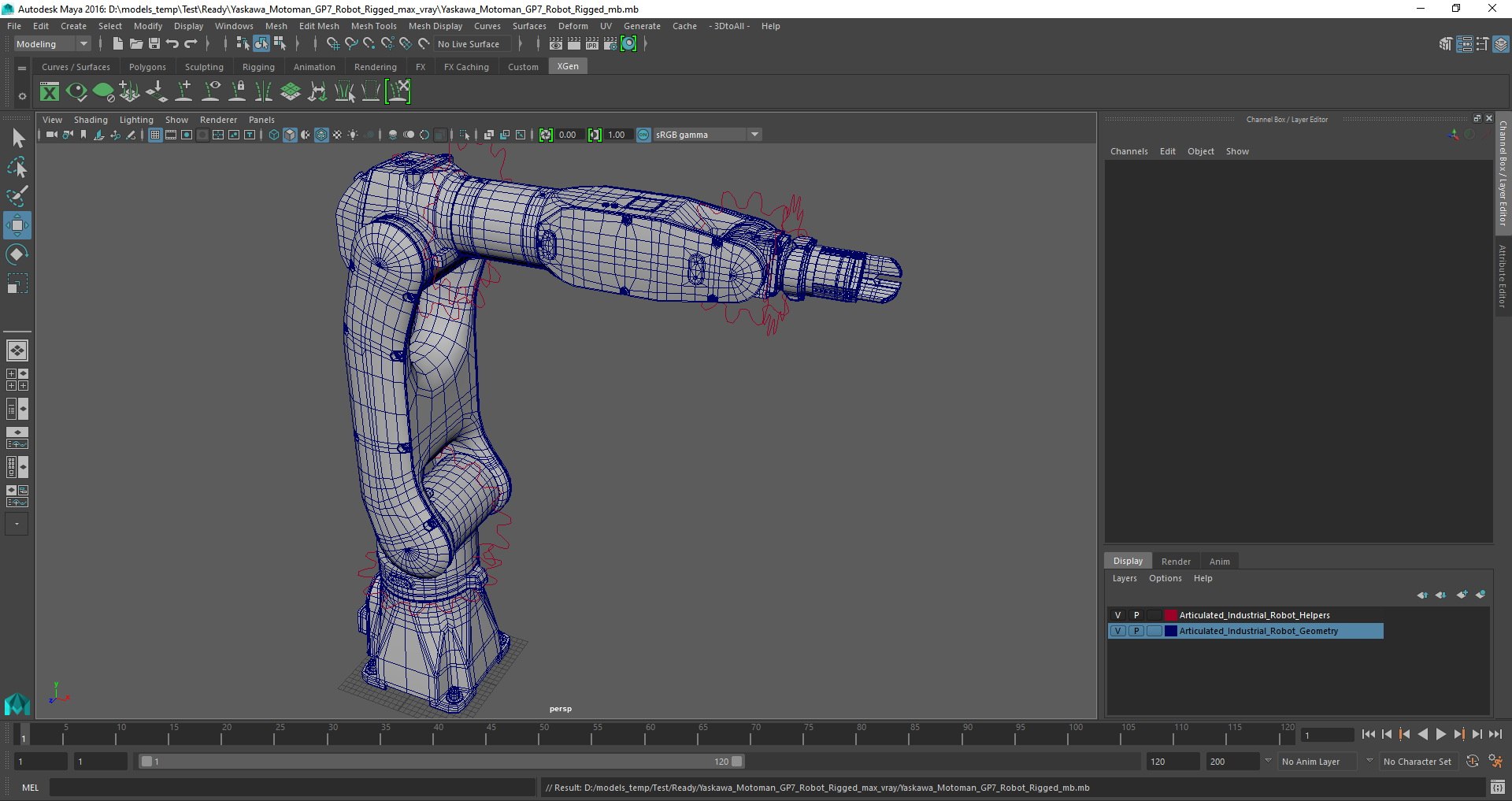The image size is (1512, 801).
Task: Step to next key
Action: pos(1458,734)
